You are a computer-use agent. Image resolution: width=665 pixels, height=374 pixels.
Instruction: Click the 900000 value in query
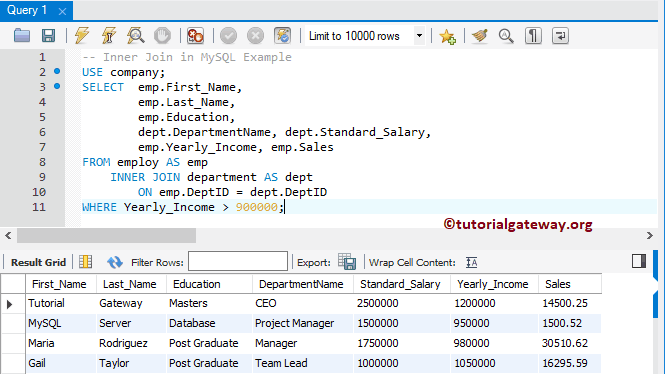[257, 207]
